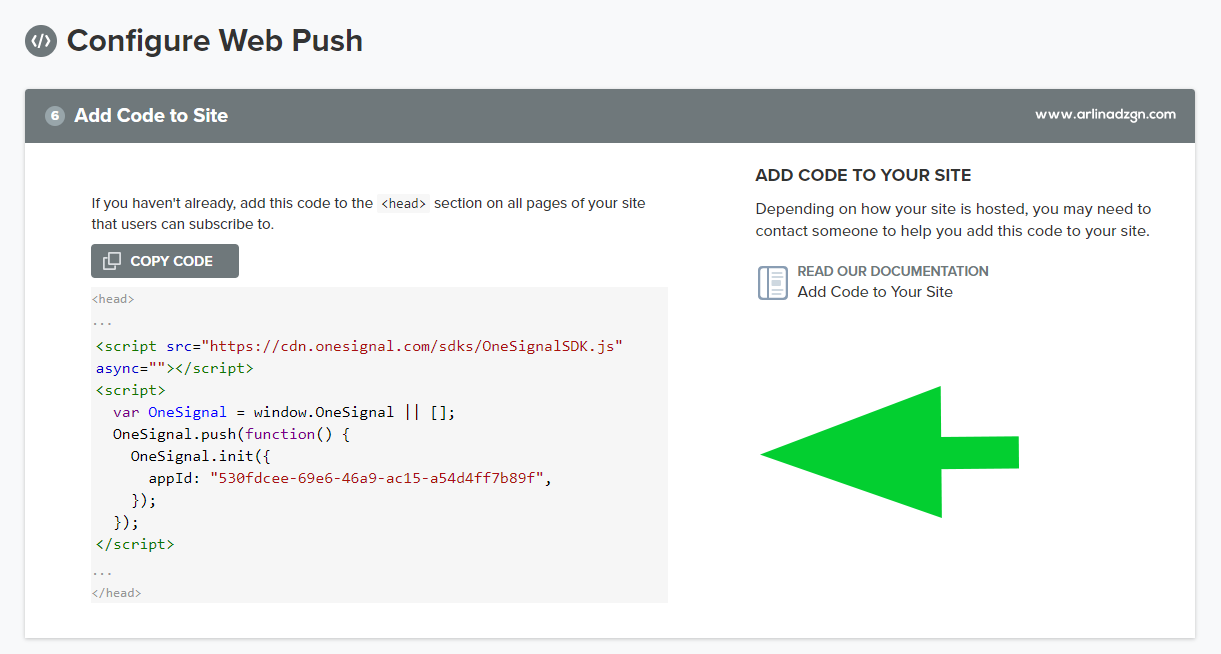Click the step 6 number badge
The height and width of the screenshot is (654, 1221).
[55, 116]
